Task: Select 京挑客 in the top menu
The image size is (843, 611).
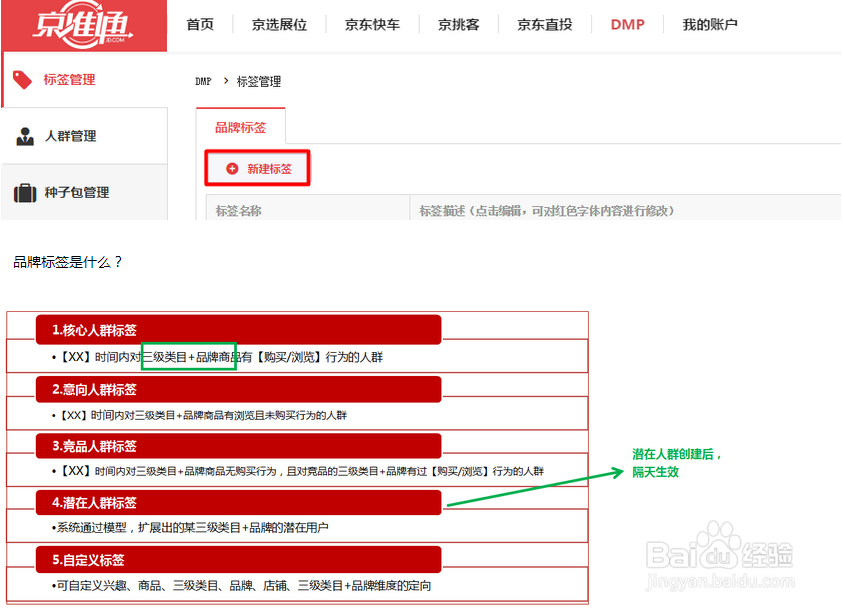Action: pyautogui.click(x=458, y=25)
